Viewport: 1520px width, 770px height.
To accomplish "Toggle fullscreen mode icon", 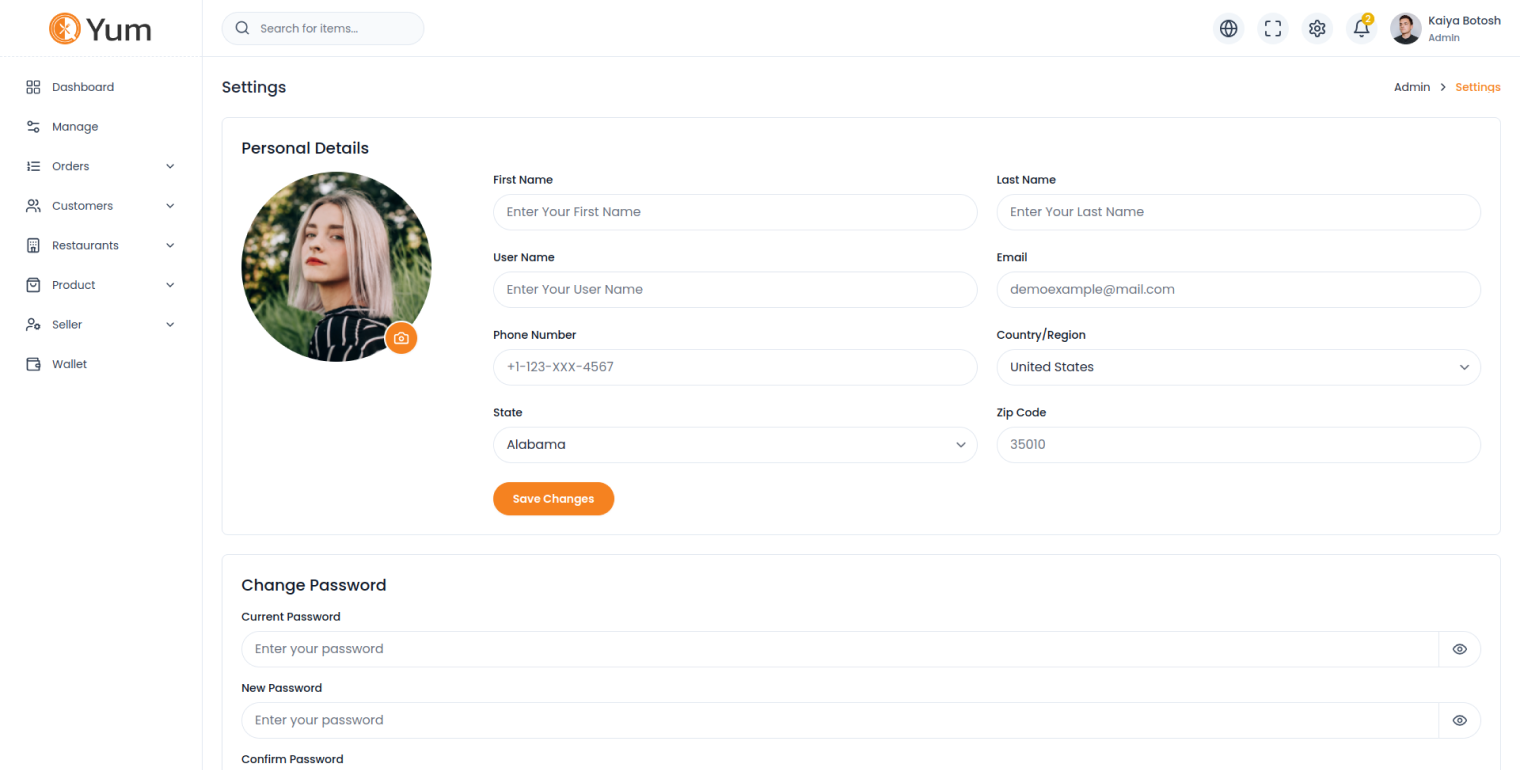I will tap(1273, 29).
